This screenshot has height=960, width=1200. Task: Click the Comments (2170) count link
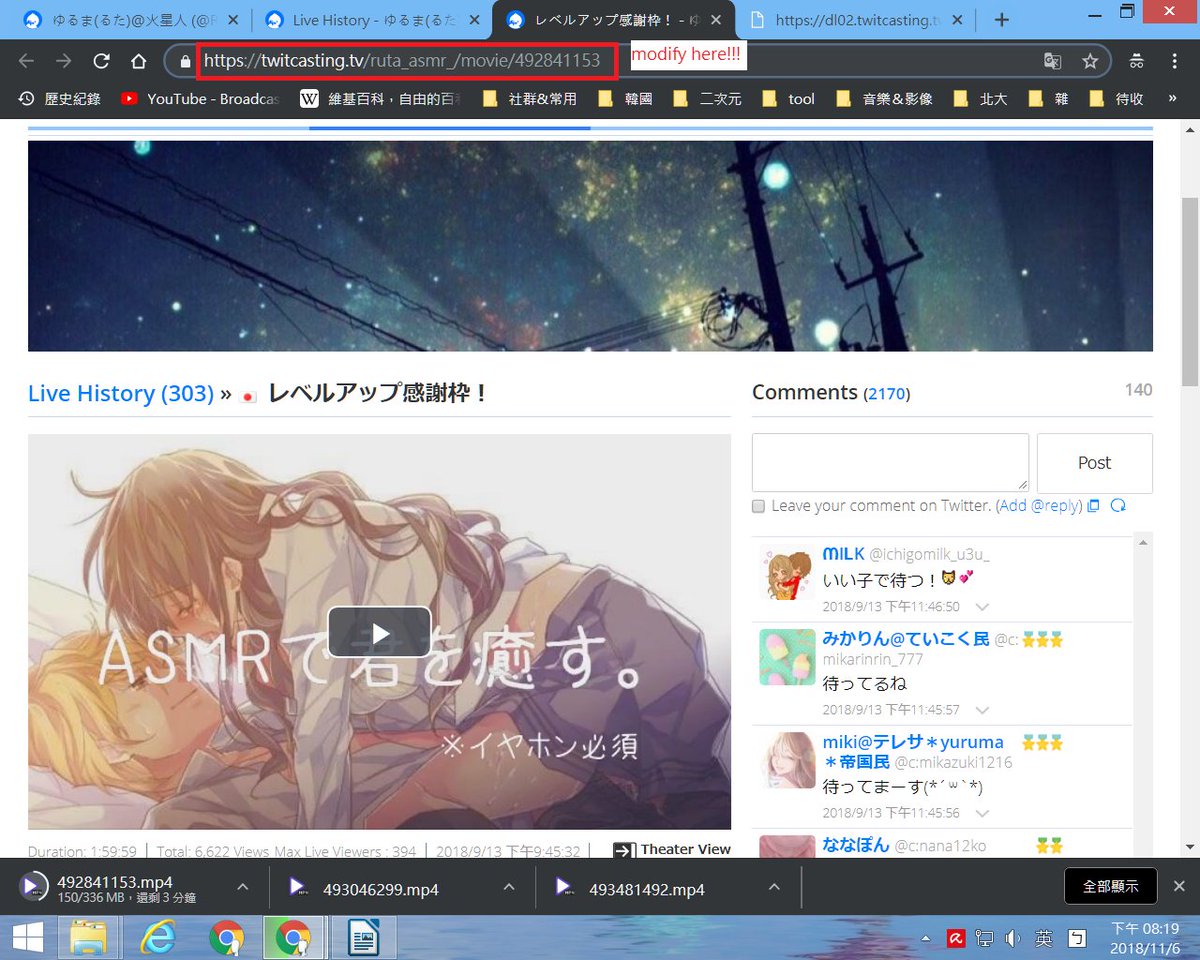pyautogui.click(x=887, y=395)
